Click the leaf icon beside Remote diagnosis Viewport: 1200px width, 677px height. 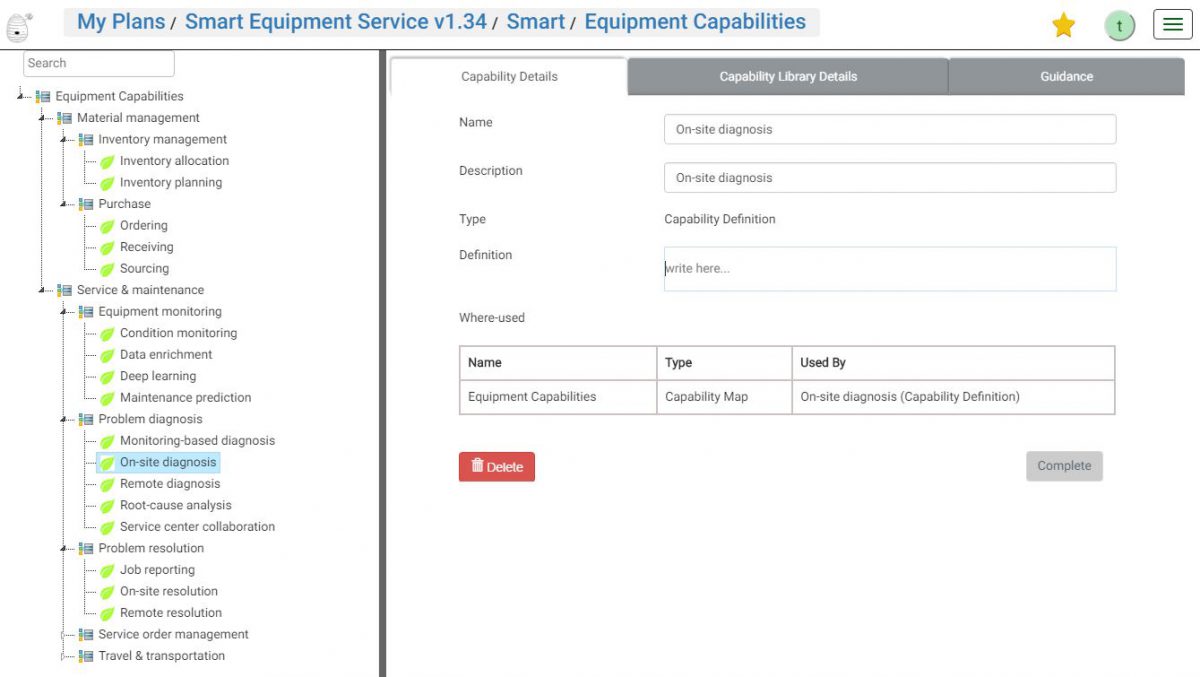click(107, 483)
